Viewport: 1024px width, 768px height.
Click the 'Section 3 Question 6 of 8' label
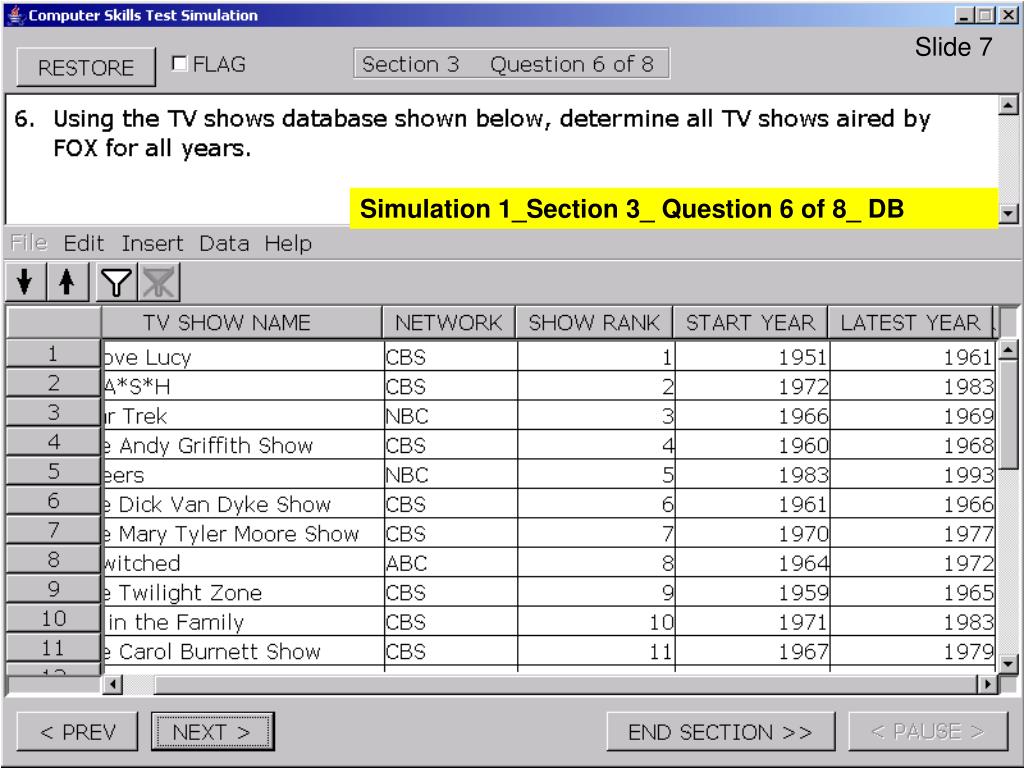click(511, 63)
